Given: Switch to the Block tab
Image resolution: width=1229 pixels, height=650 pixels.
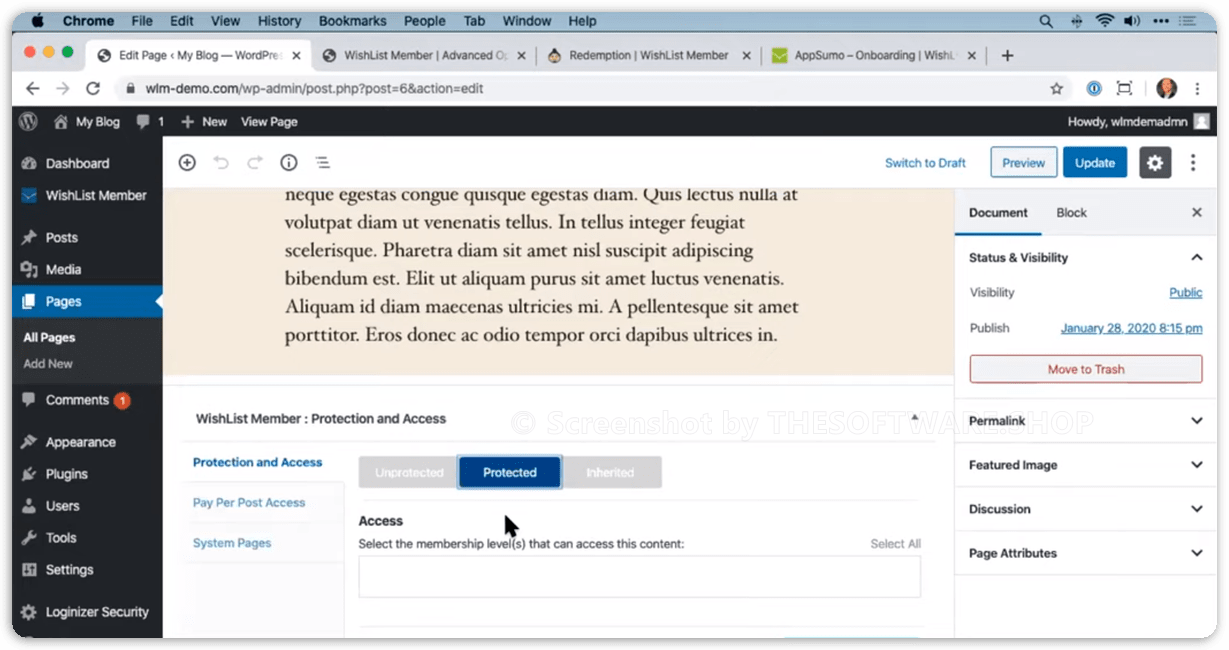Looking at the screenshot, I should click(x=1071, y=212).
